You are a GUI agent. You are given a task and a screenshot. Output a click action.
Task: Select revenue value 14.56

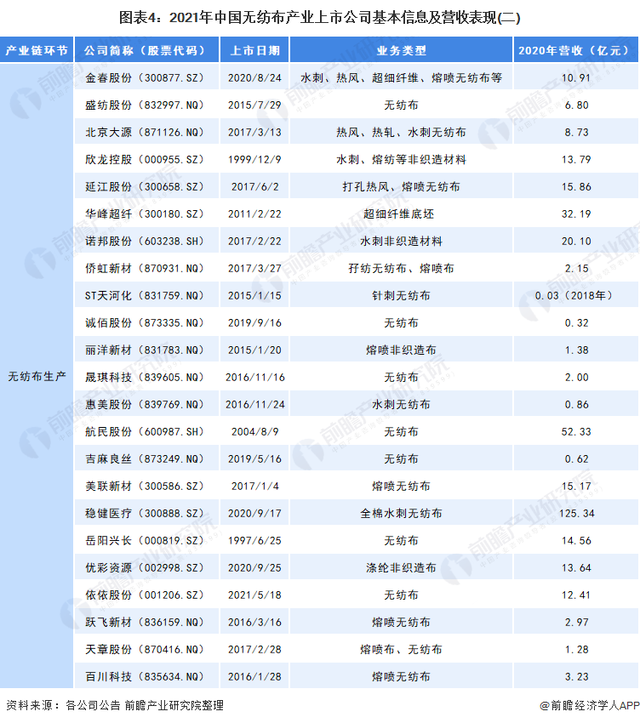point(576,540)
